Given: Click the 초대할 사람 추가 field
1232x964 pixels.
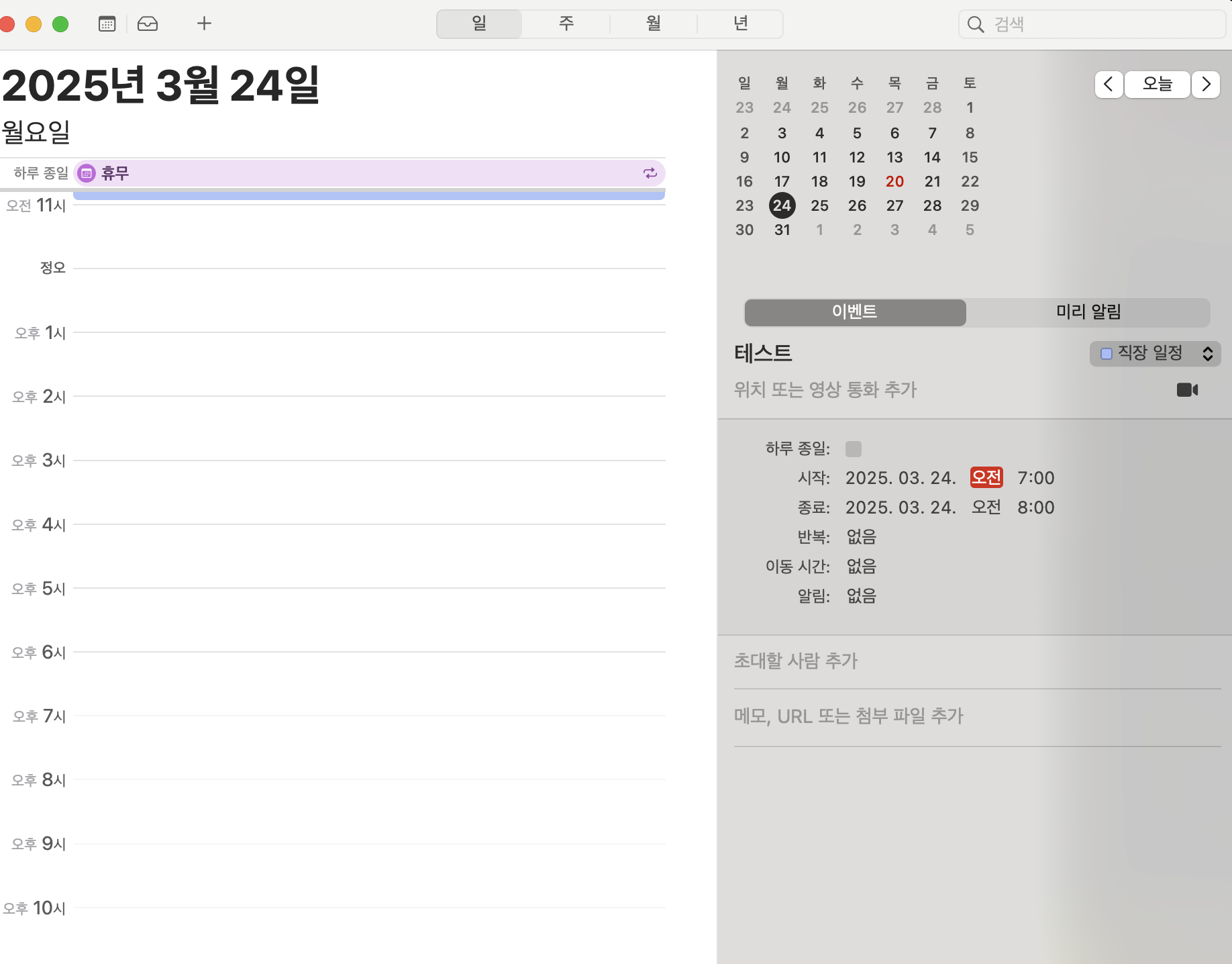Looking at the screenshot, I should coord(796,661).
